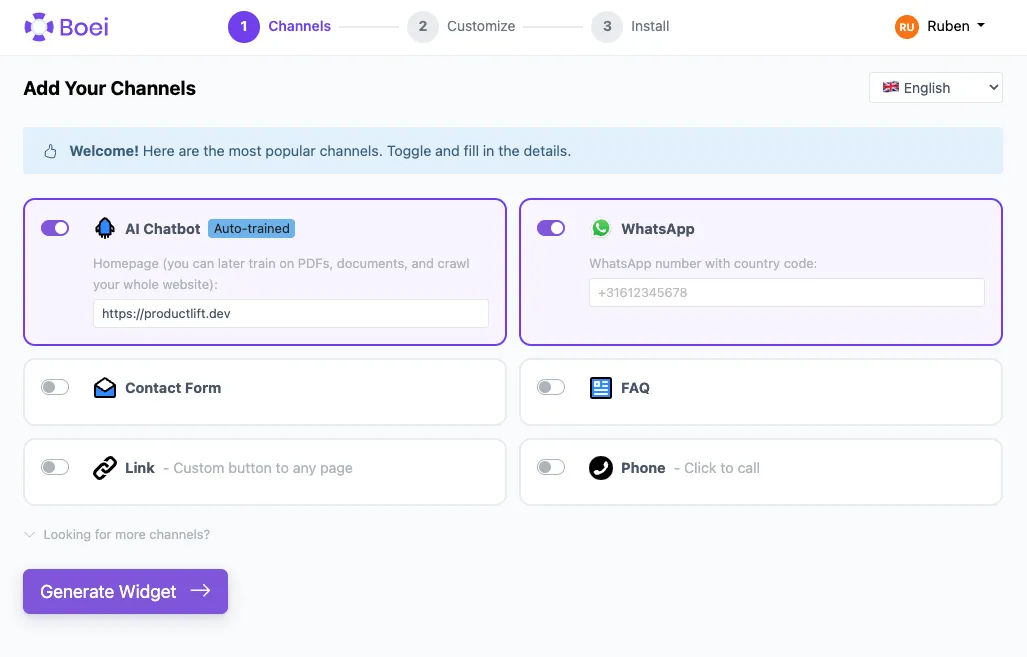
Task: Disable the AI Chatbot toggle
Action: [55, 228]
